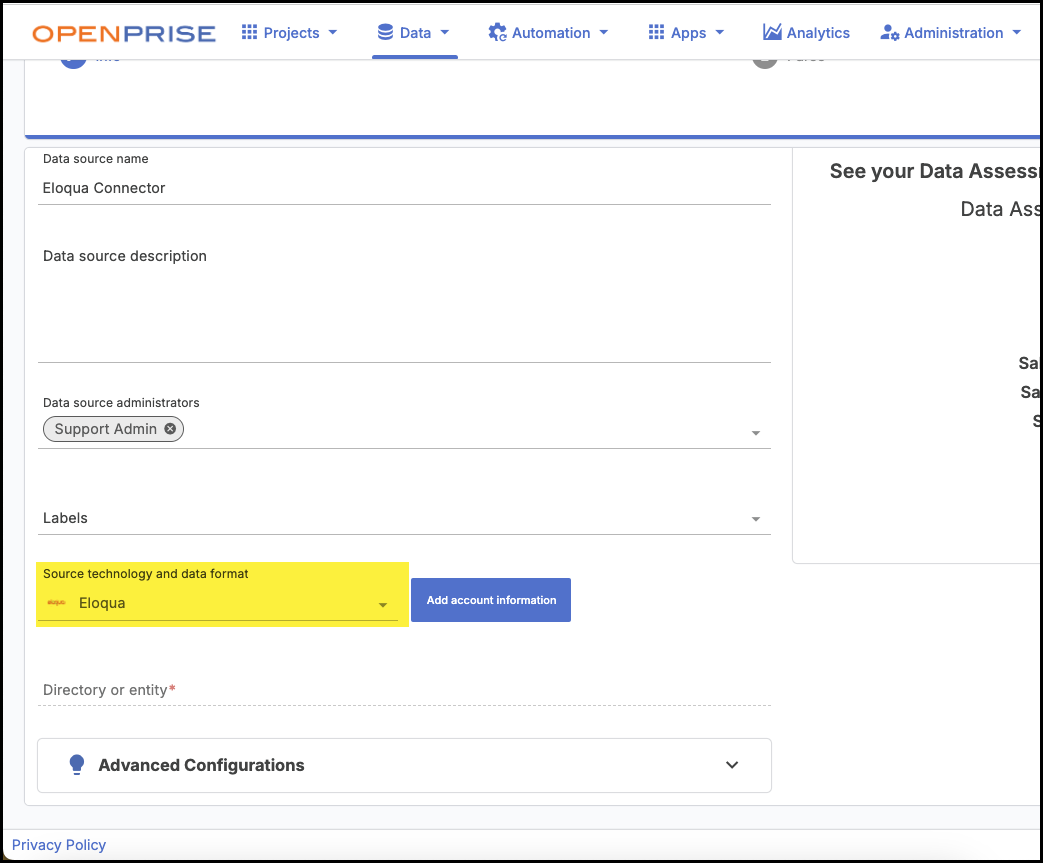Expand the Projects dropdown arrow
This screenshot has width=1043, height=863.
click(333, 33)
